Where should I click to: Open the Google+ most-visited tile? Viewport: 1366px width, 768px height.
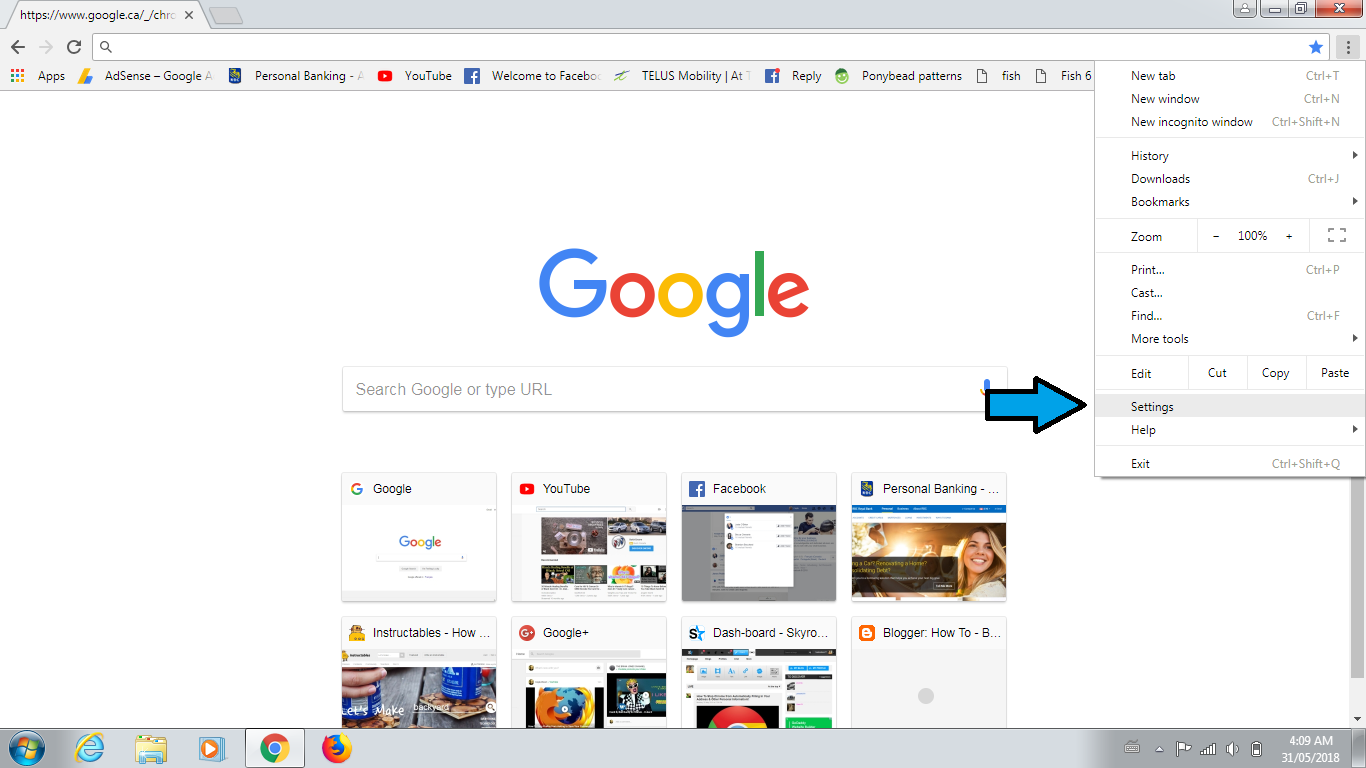click(589, 672)
